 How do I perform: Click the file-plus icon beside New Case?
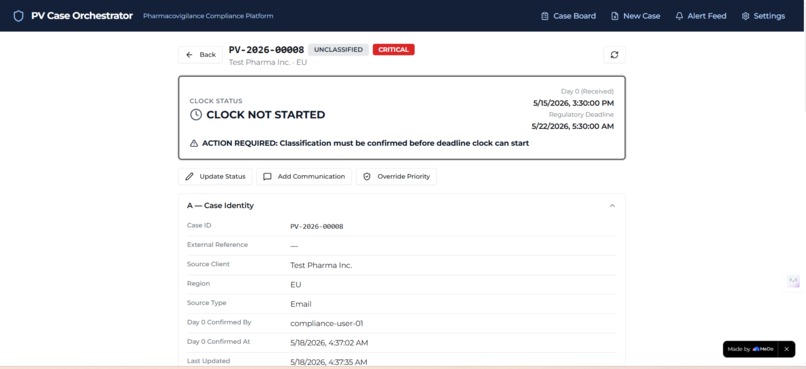pyautogui.click(x=615, y=16)
